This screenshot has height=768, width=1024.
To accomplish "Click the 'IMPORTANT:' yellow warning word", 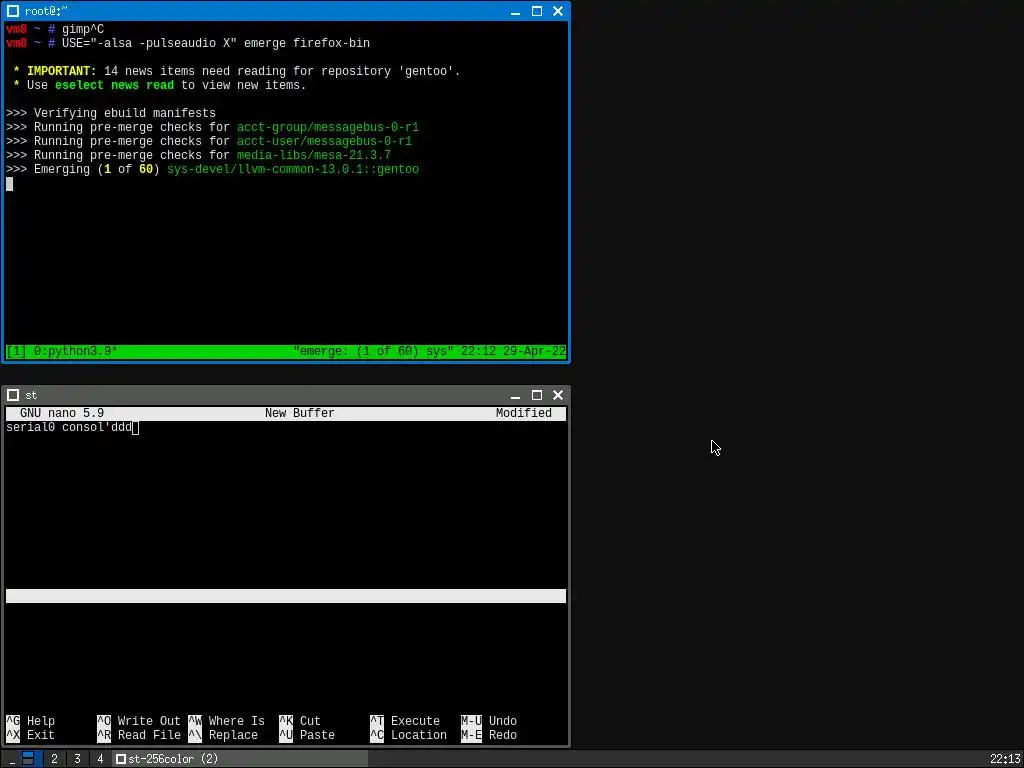I will point(61,71).
